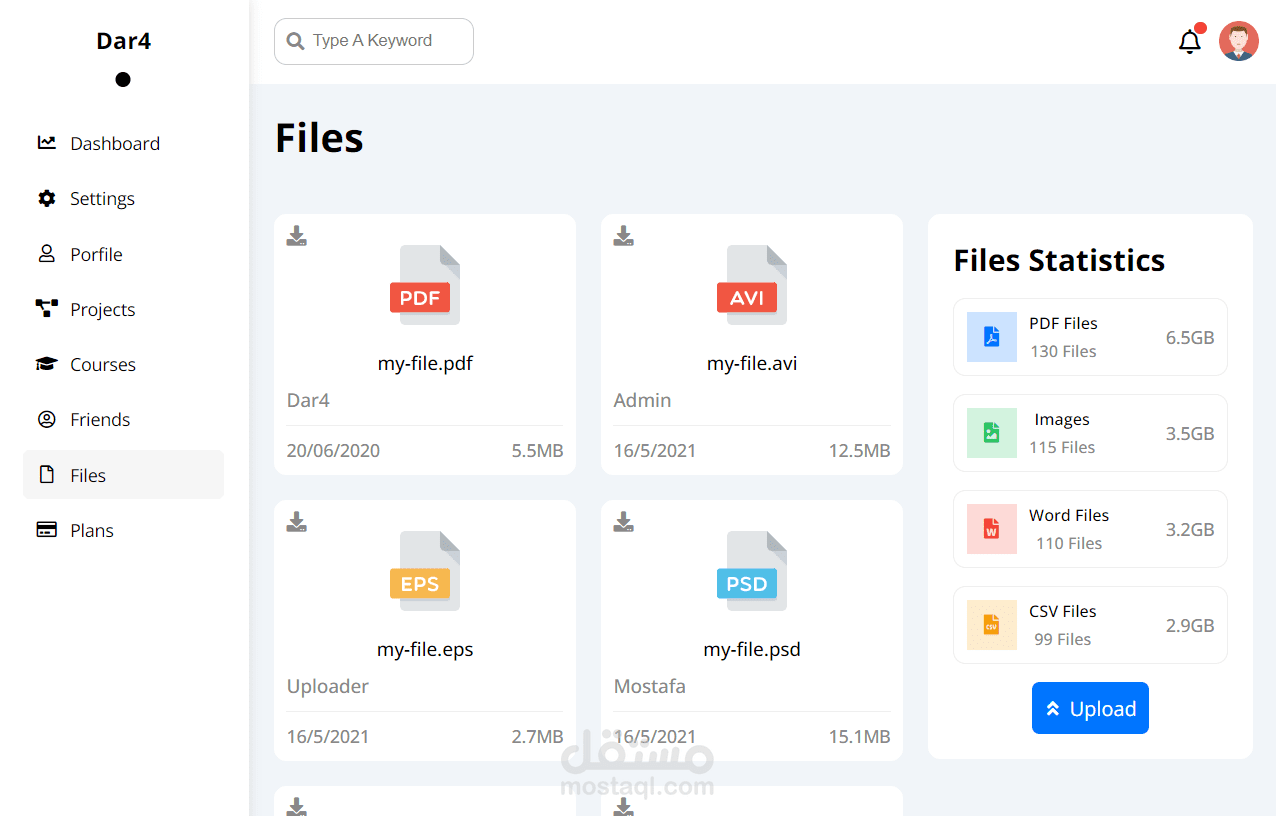This screenshot has height=816, width=1276.
Task: Click the Images label in statistics
Action: pos(1062,419)
